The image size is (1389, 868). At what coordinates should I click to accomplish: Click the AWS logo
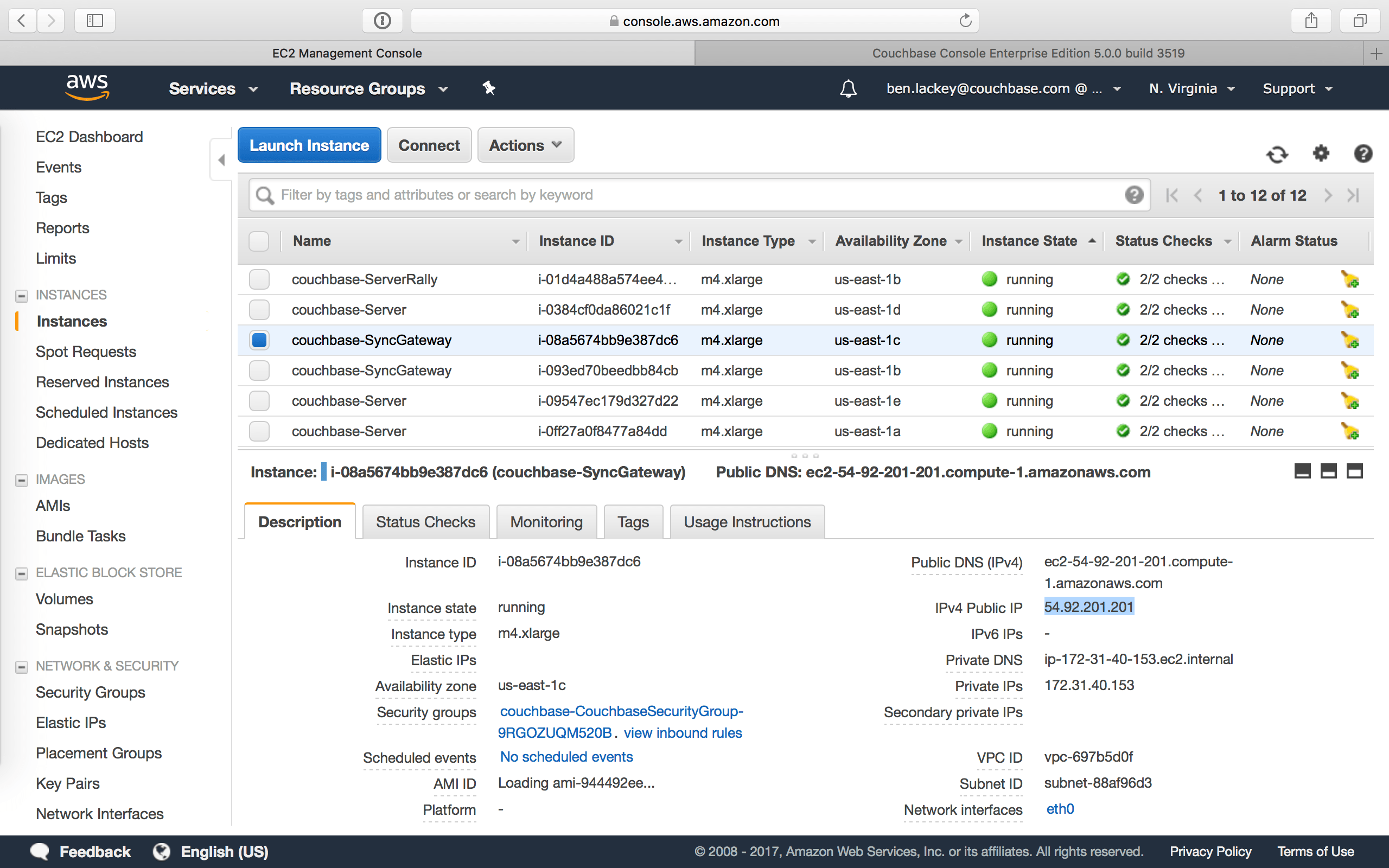pos(87,87)
